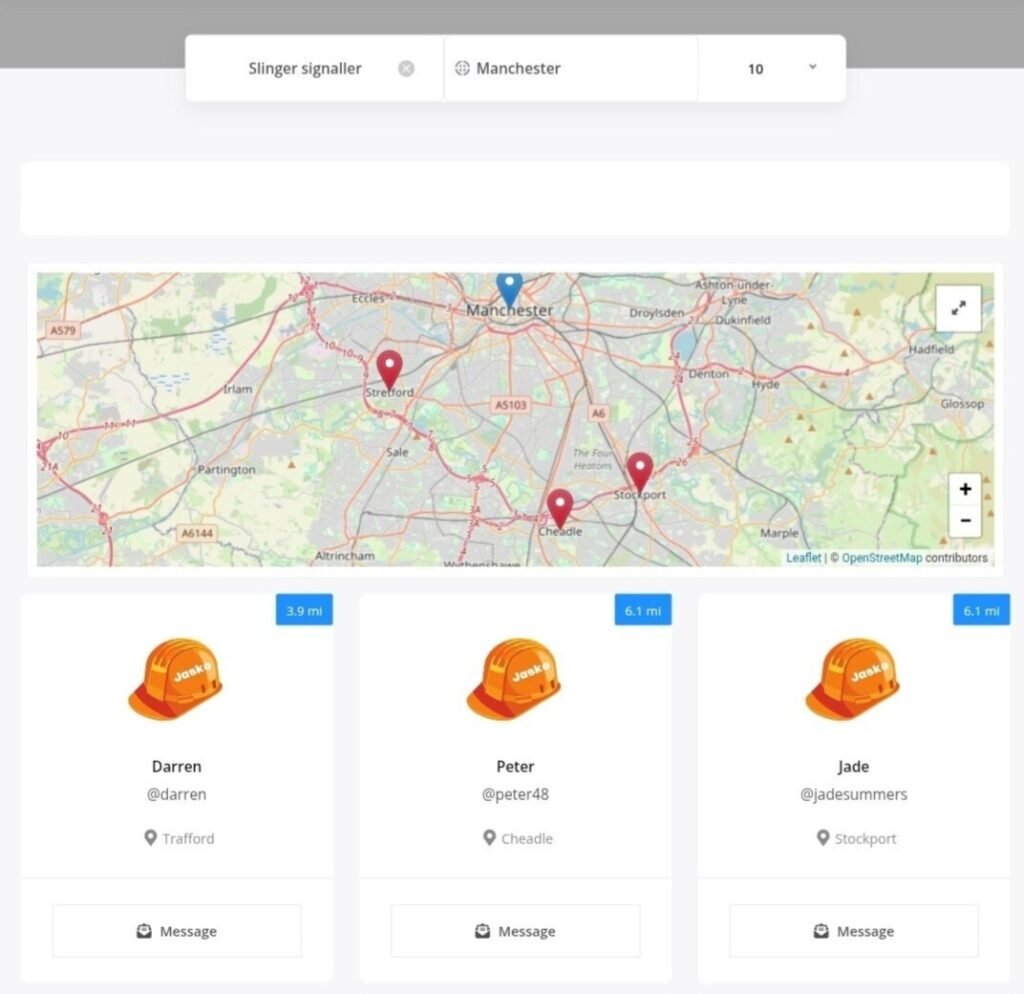Select the red marker at Stockport
1024x994 pixels.
click(x=640, y=470)
